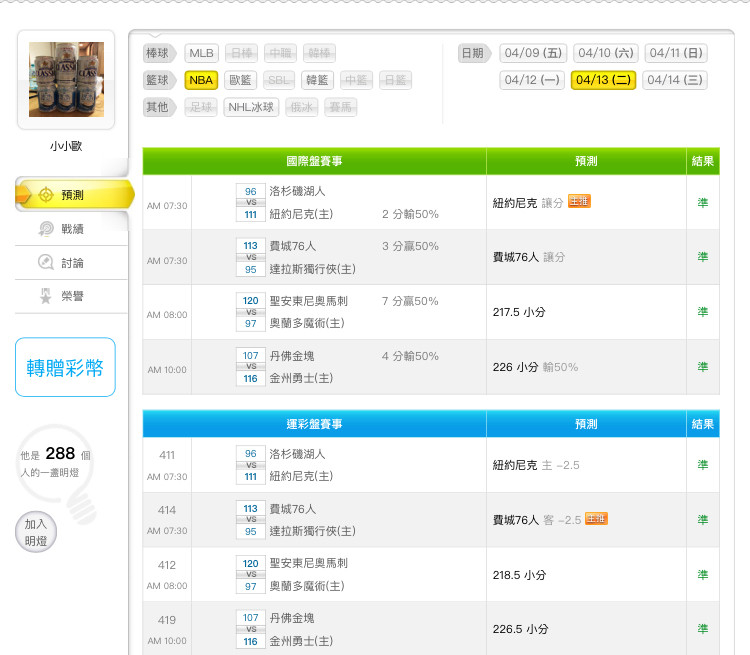Select the 日棒 league filter

coord(242,53)
